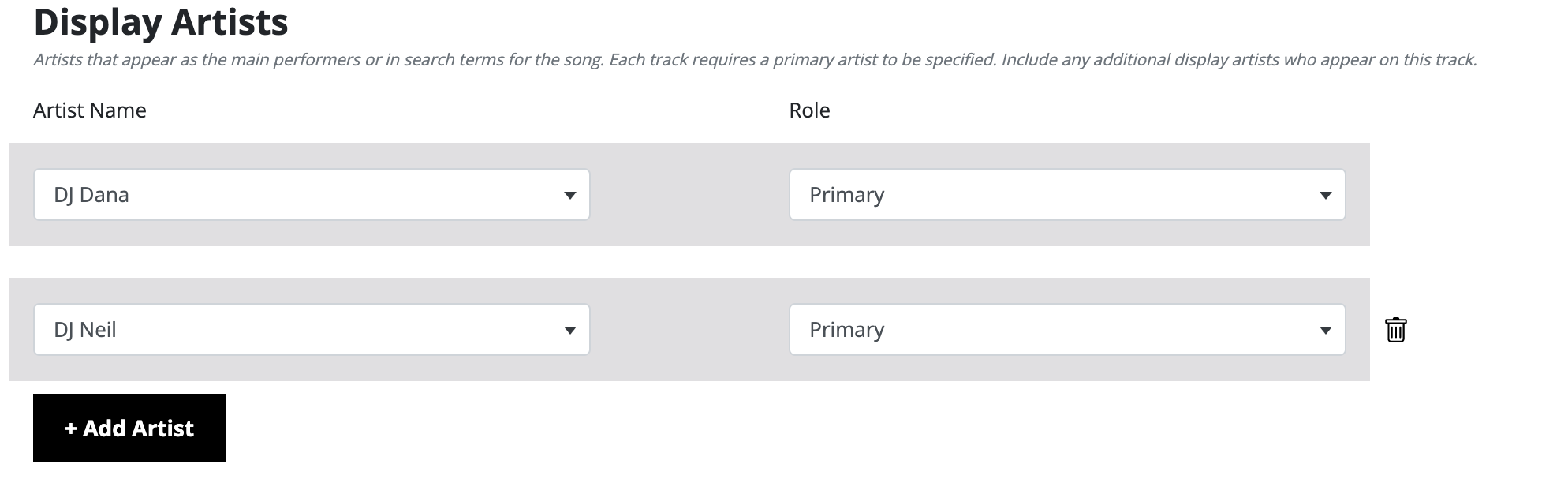Select the DJ Dana text in first row
Image resolution: width=1568 pixels, height=494 pixels.
pyautogui.click(x=91, y=195)
